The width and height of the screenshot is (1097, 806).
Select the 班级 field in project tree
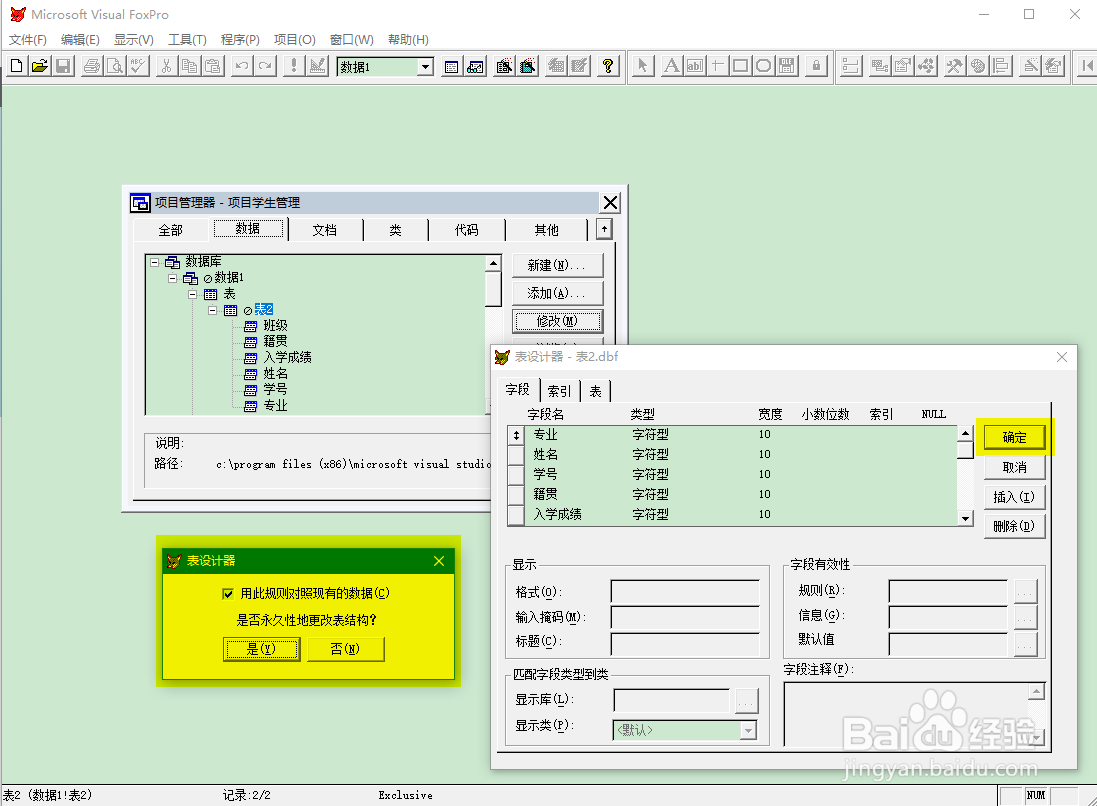[x=276, y=326]
